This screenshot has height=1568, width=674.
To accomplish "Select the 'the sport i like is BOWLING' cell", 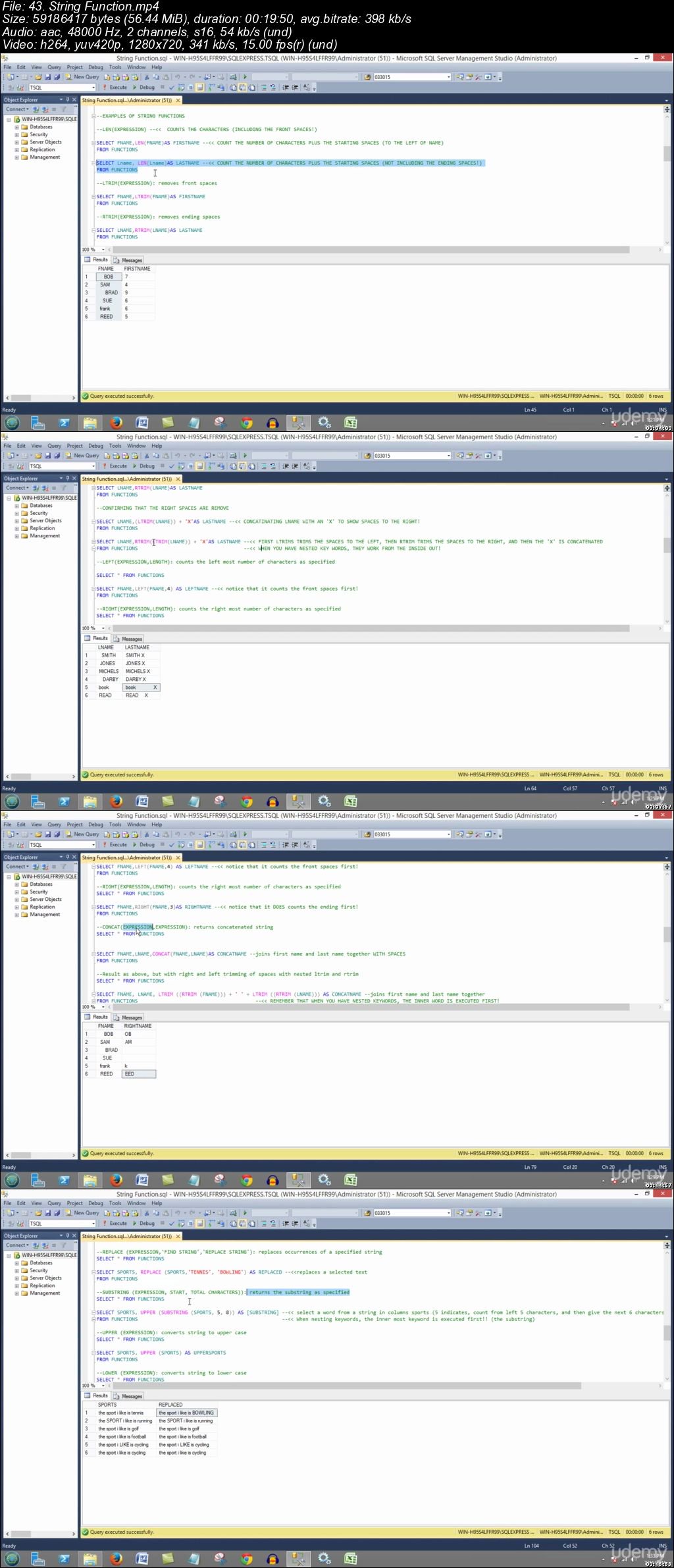I will coord(187,1413).
